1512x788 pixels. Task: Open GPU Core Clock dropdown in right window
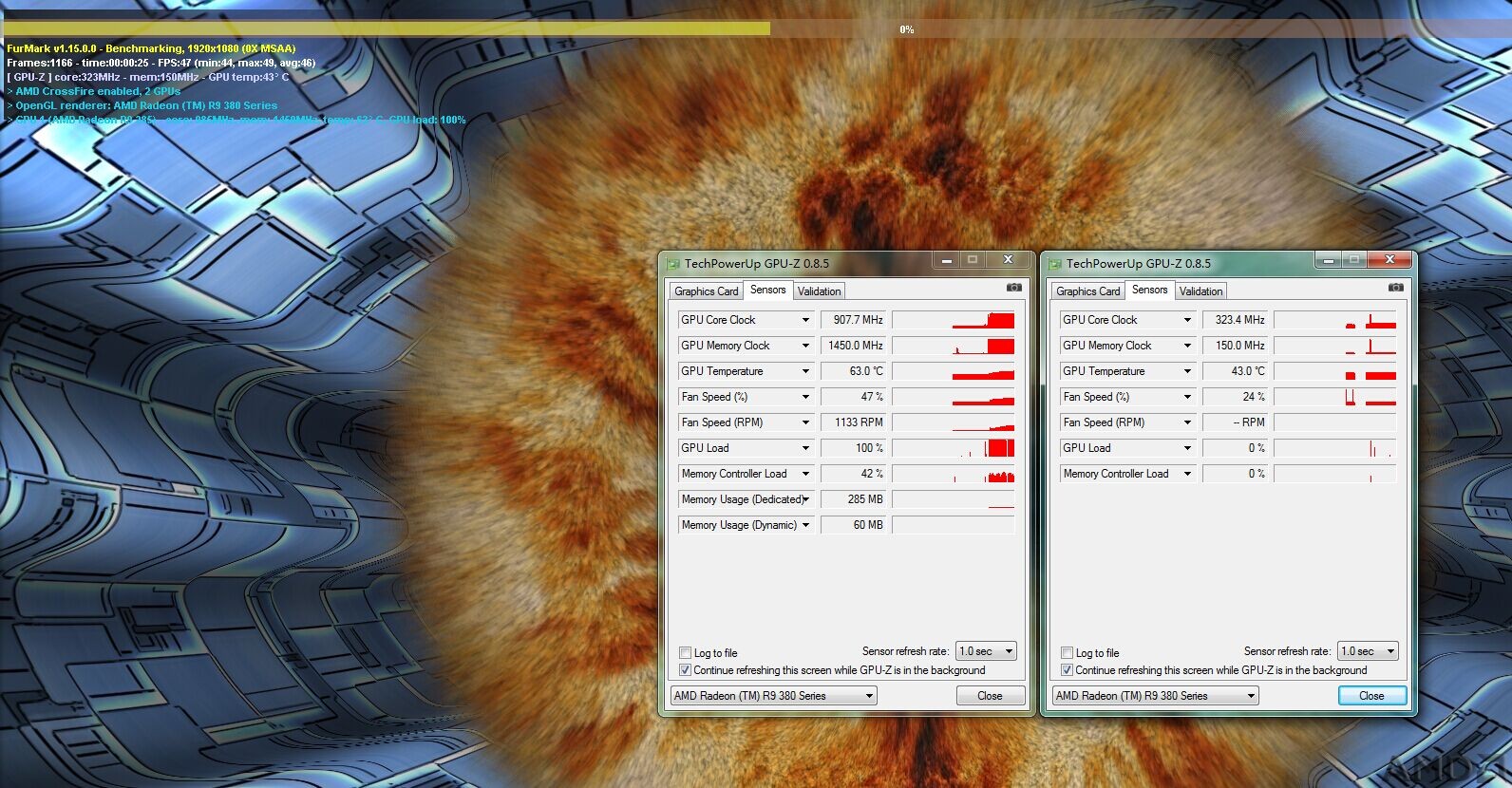pyautogui.click(x=1187, y=320)
